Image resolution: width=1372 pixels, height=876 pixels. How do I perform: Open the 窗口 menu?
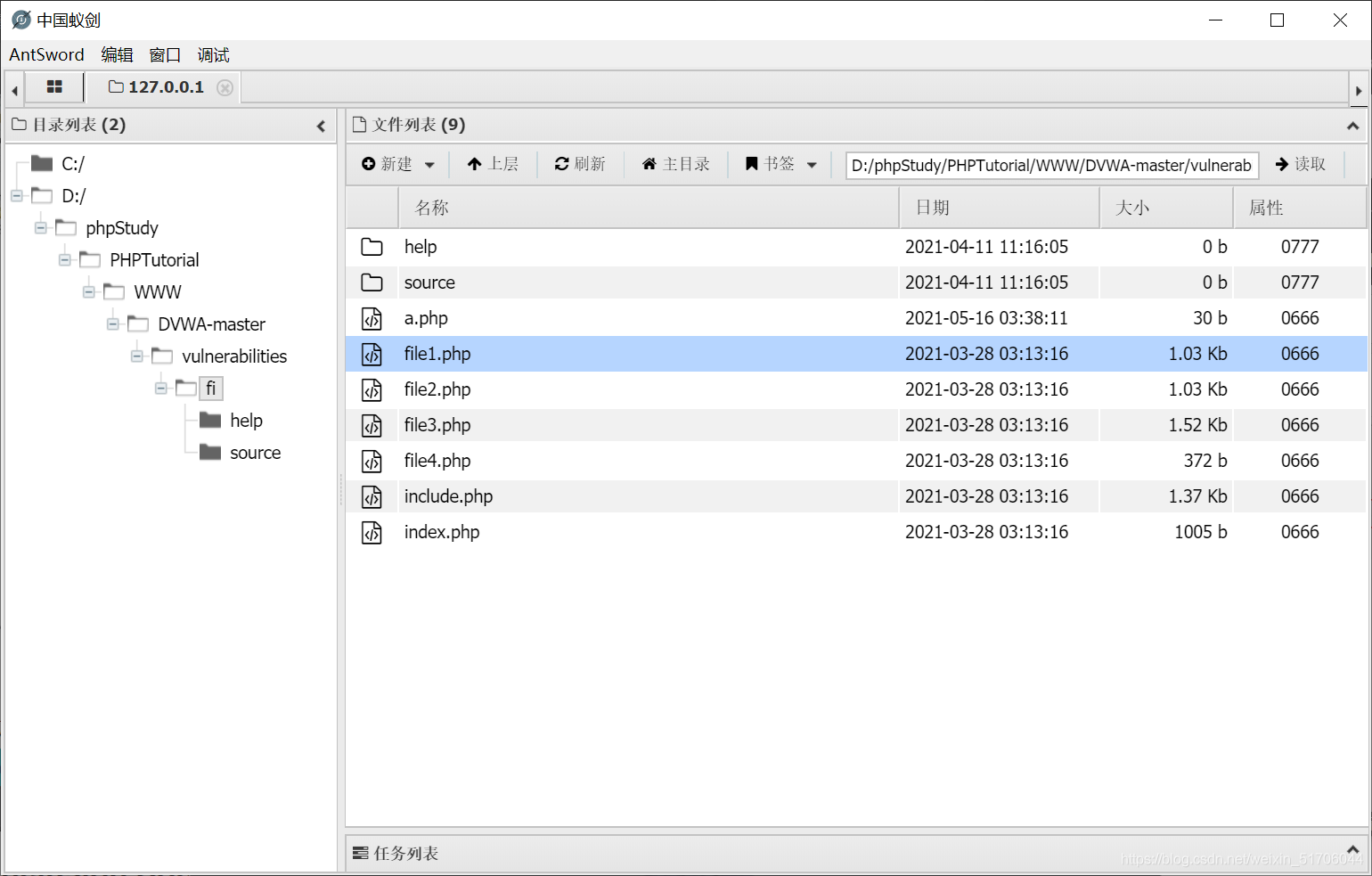165,54
